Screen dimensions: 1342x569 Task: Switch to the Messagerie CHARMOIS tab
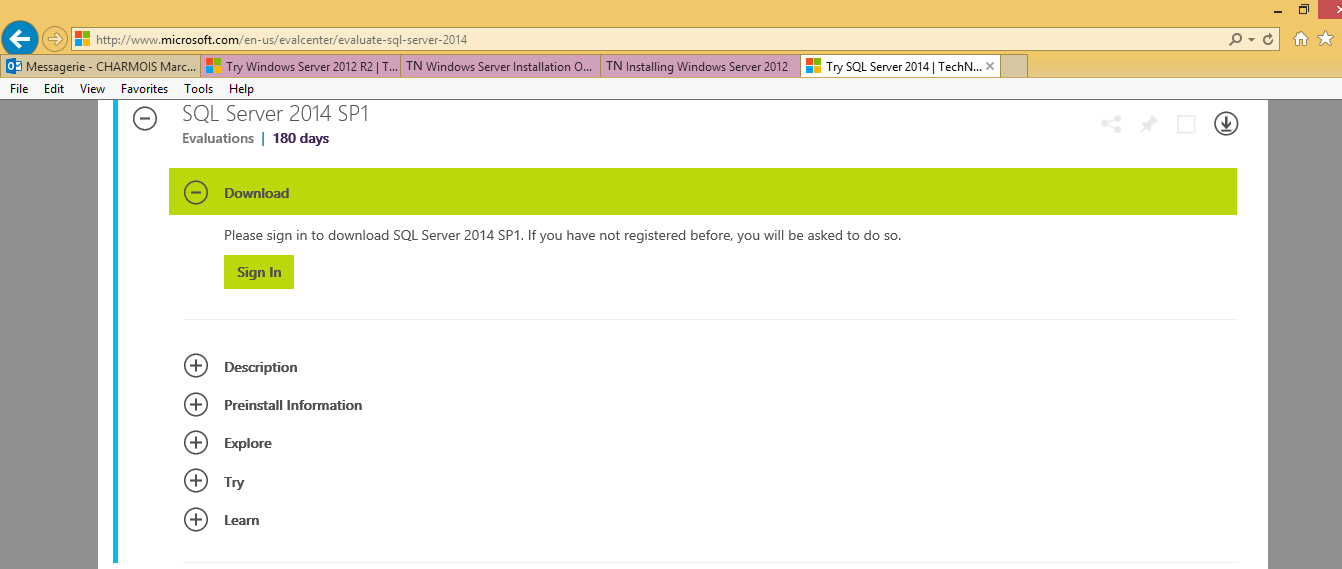(100, 67)
